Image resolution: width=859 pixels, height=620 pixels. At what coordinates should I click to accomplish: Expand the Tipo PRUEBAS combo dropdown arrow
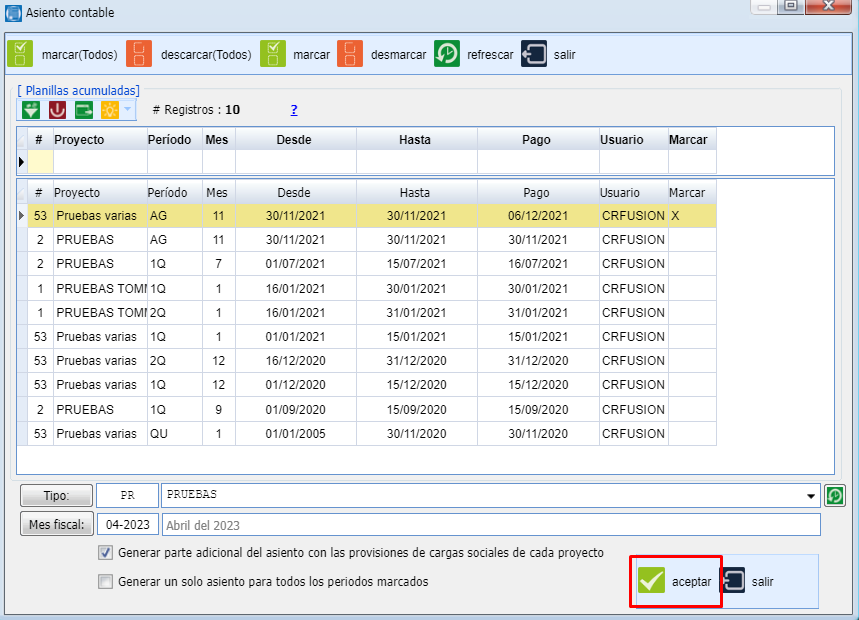point(811,496)
